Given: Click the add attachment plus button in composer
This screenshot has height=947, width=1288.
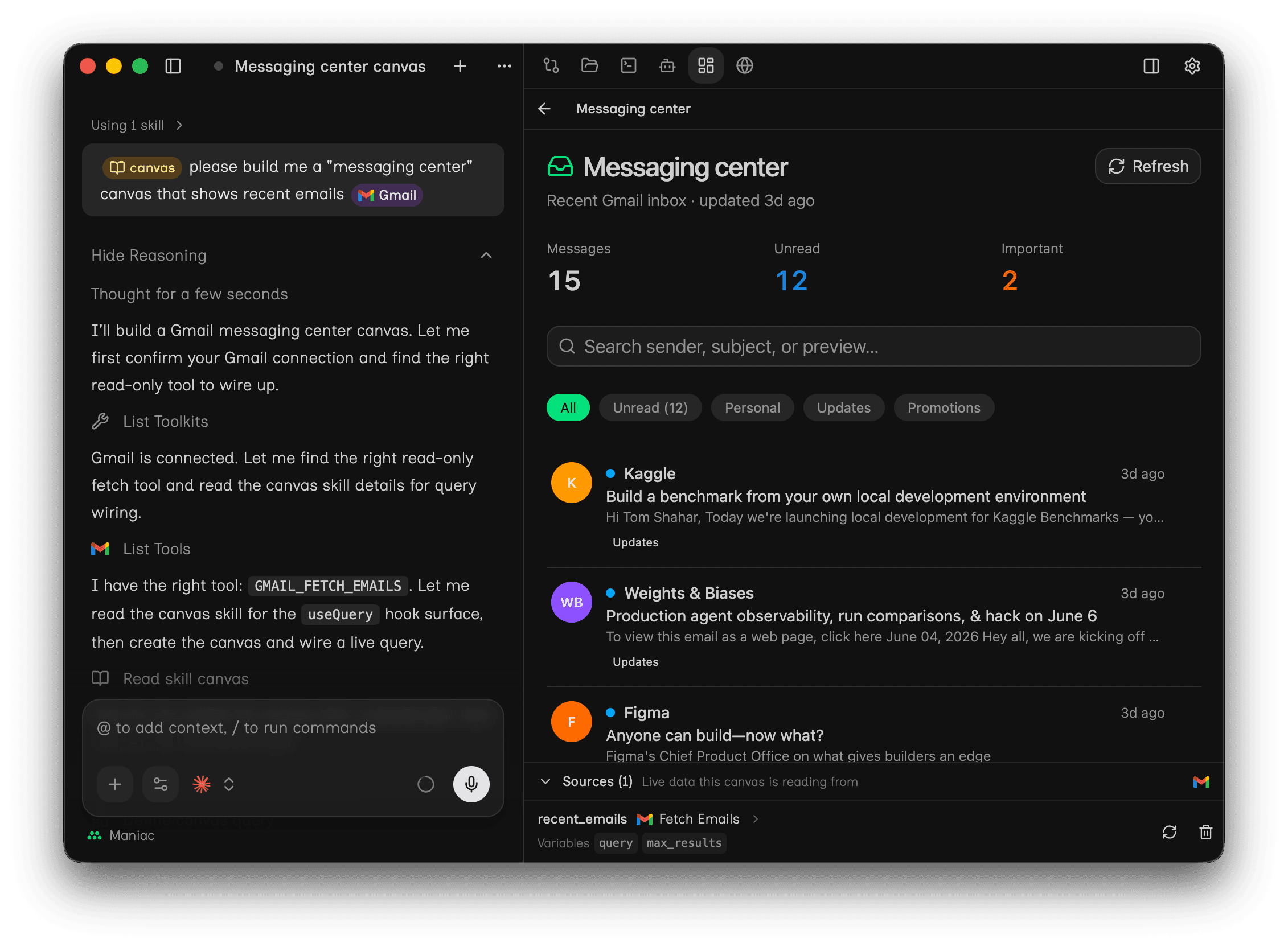Looking at the screenshot, I should pos(114,784).
